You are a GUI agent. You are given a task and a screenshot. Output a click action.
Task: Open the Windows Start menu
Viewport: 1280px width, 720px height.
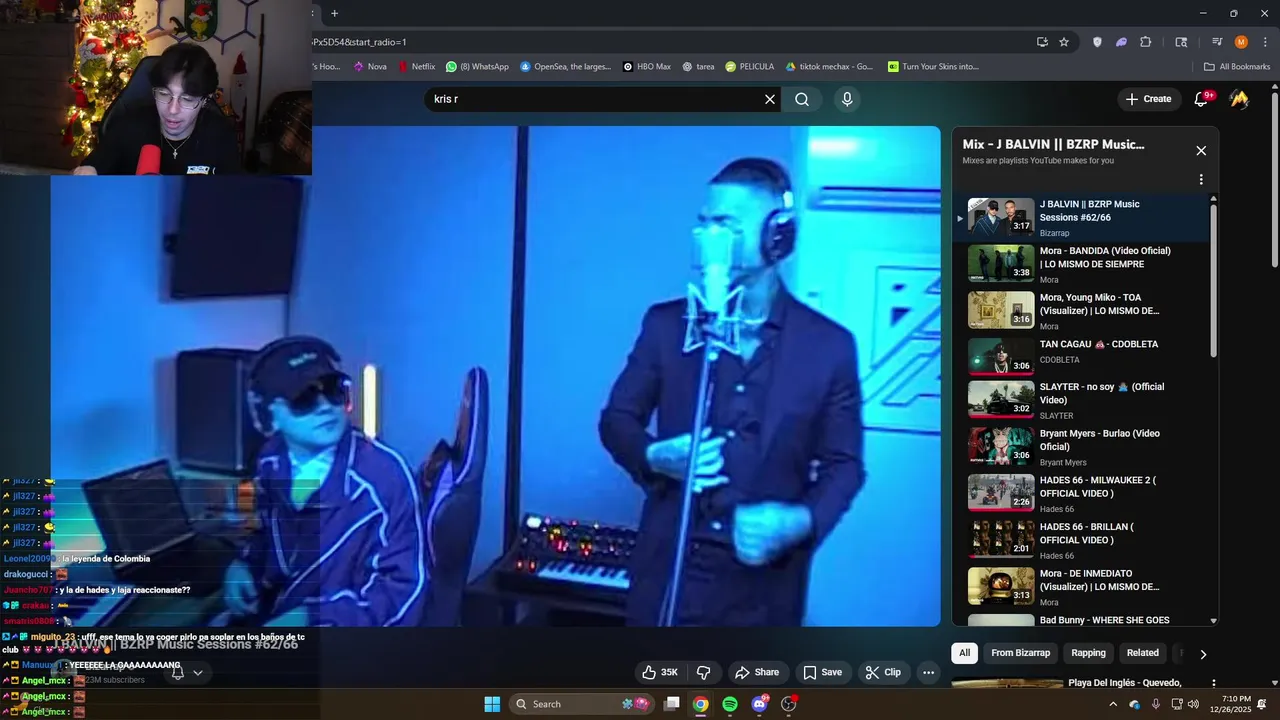[492, 704]
